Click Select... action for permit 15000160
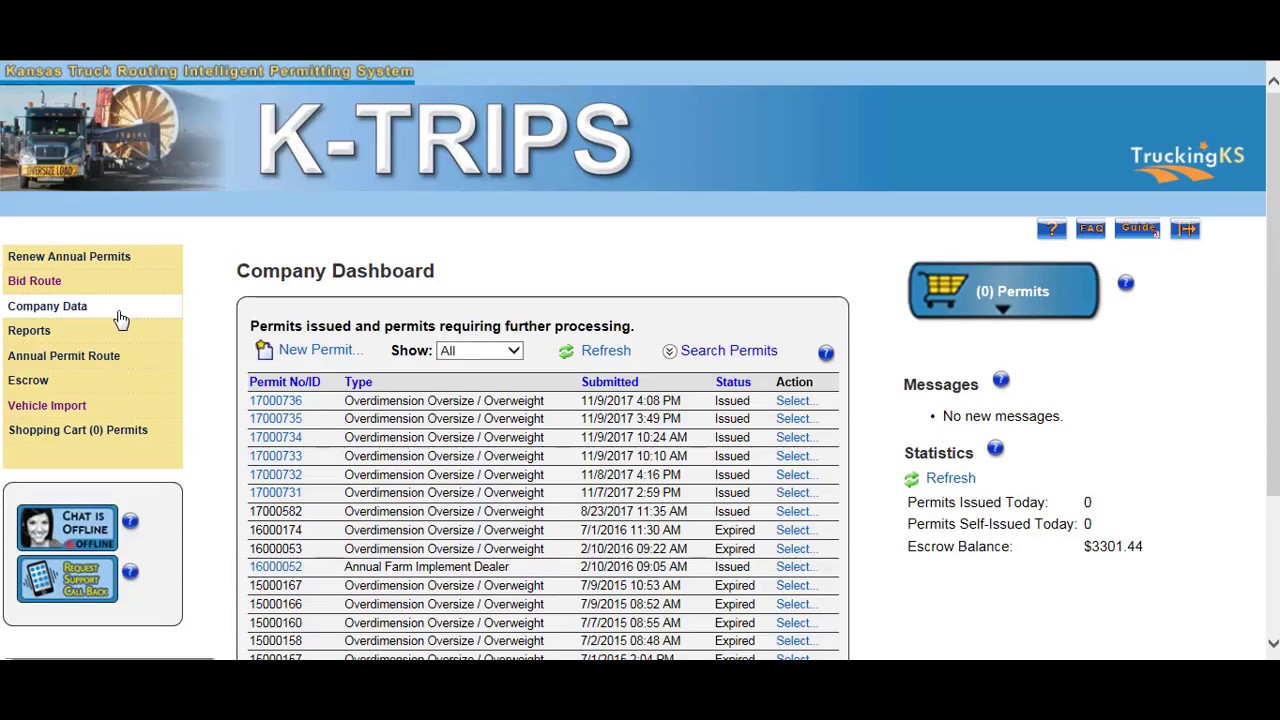This screenshot has width=1280, height=720. pyautogui.click(x=797, y=623)
